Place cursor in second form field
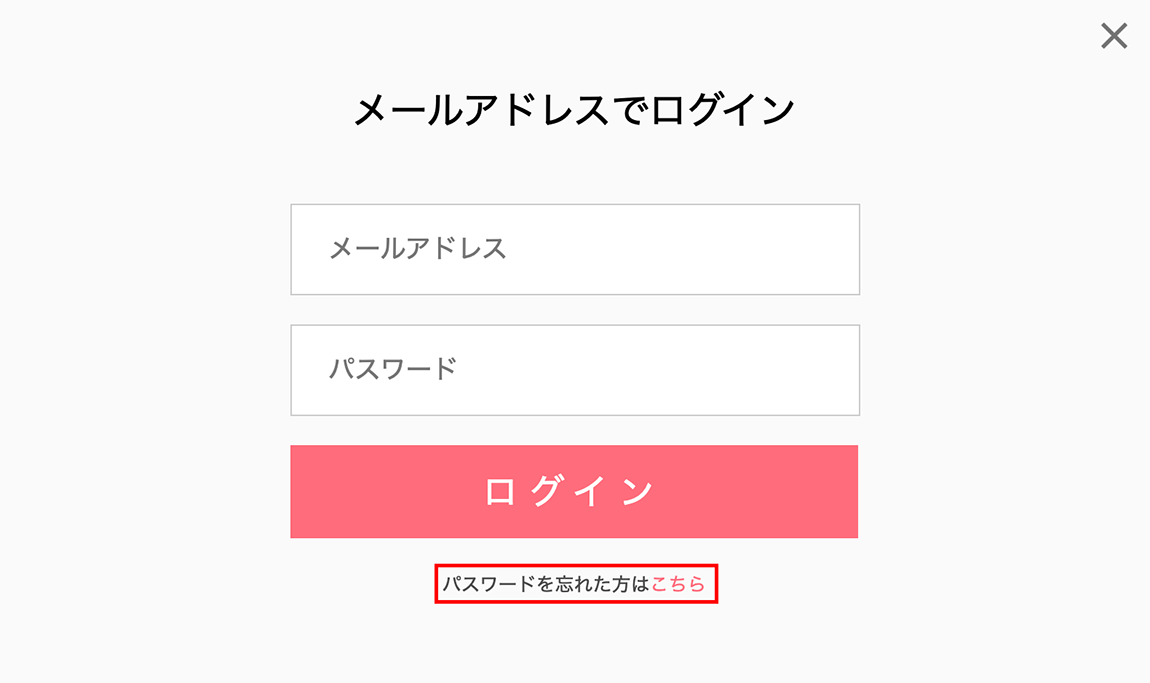 coord(575,370)
